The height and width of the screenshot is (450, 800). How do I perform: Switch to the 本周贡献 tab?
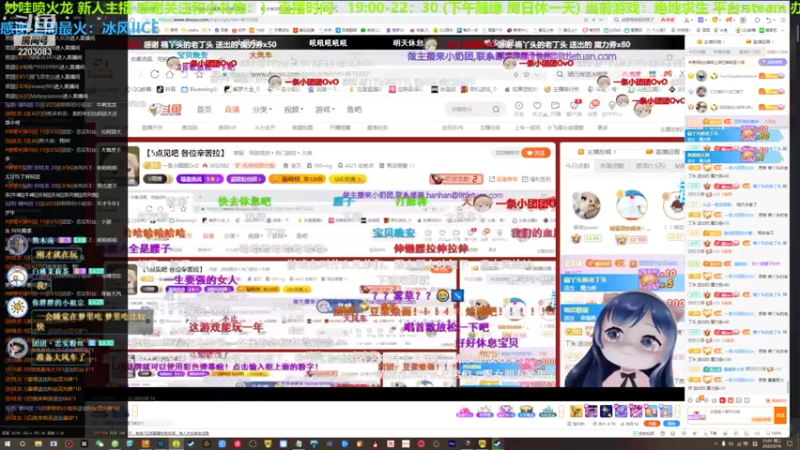[612, 166]
